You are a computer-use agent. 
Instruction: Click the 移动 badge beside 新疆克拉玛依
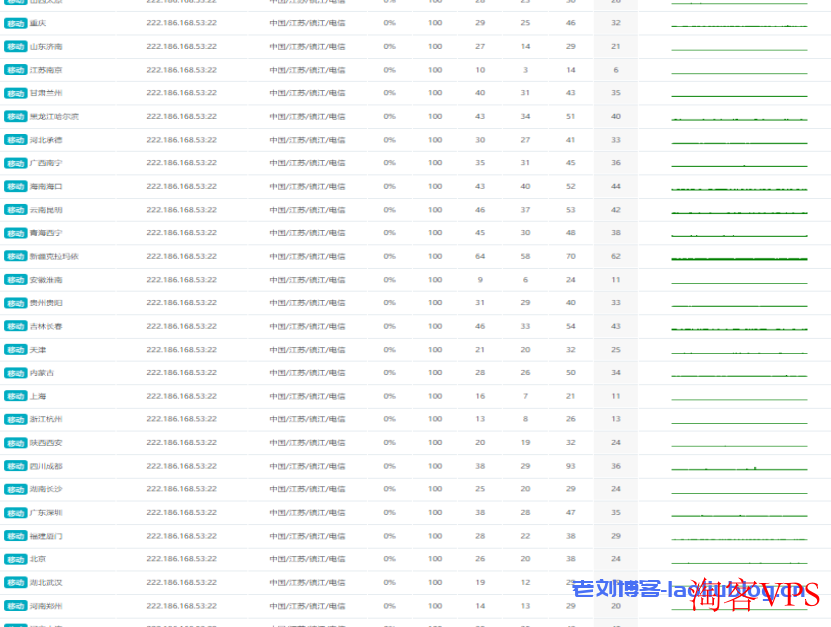(x=15, y=257)
